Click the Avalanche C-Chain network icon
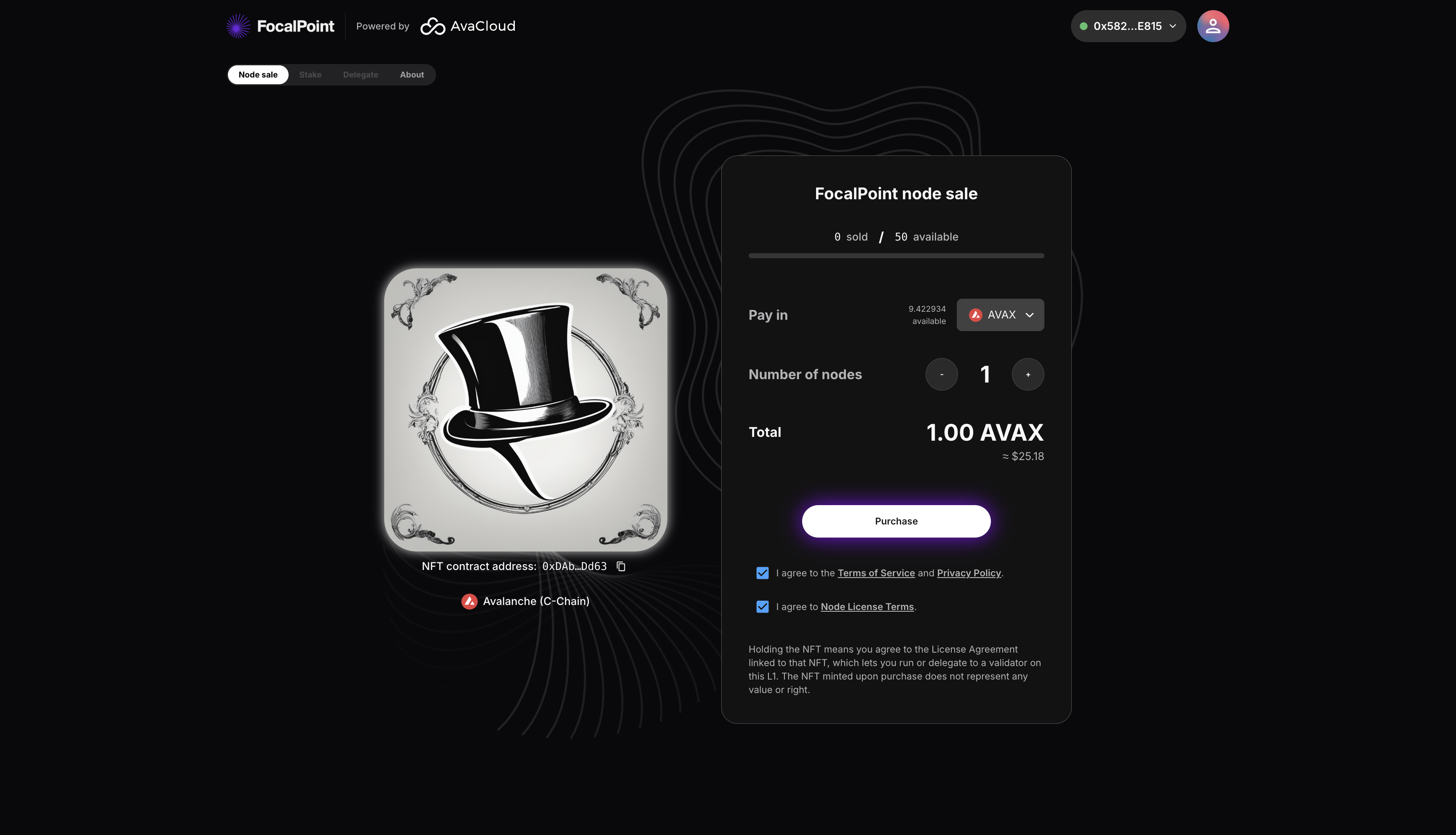Image resolution: width=1456 pixels, height=835 pixels. (469, 601)
